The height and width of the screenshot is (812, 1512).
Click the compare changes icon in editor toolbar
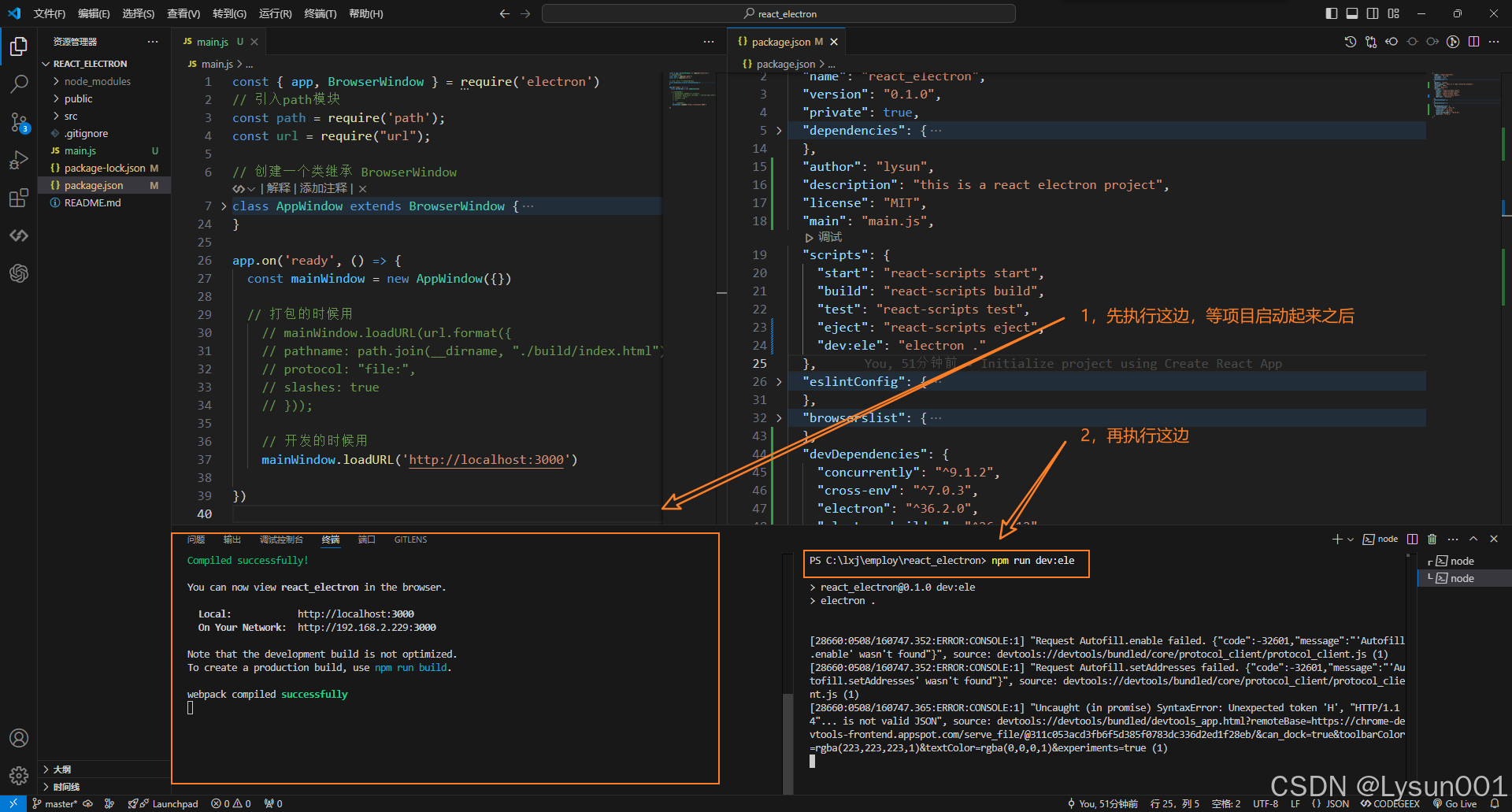(x=1371, y=42)
